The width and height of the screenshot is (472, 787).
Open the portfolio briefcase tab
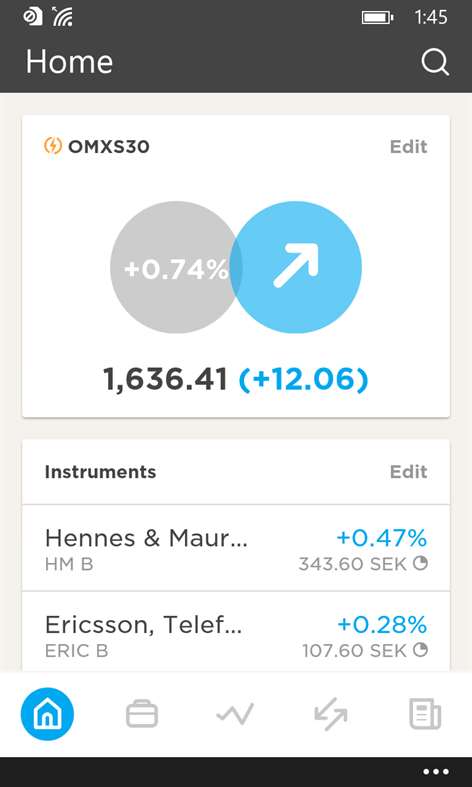(x=142, y=714)
